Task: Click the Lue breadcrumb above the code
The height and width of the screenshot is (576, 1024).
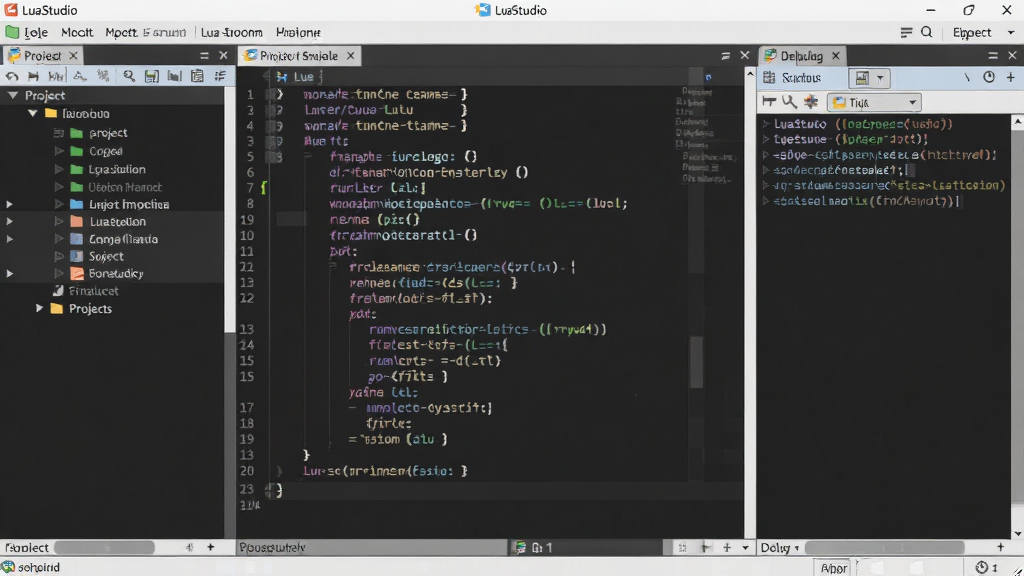Action: pos(304,76)
